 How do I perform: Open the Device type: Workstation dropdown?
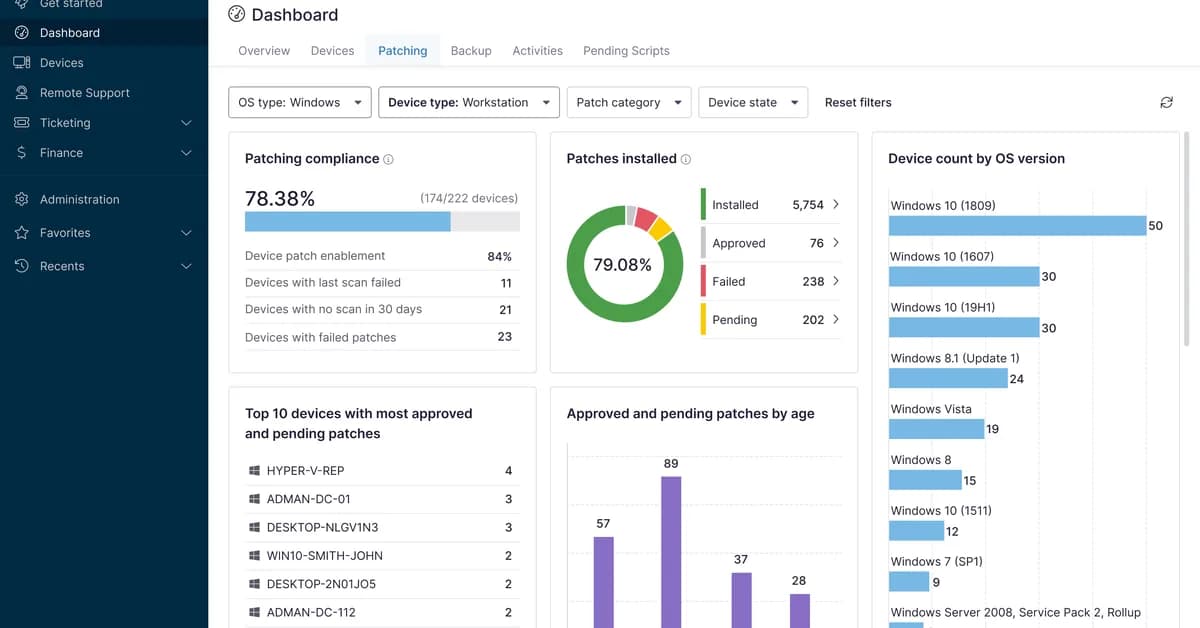[469, 102]
